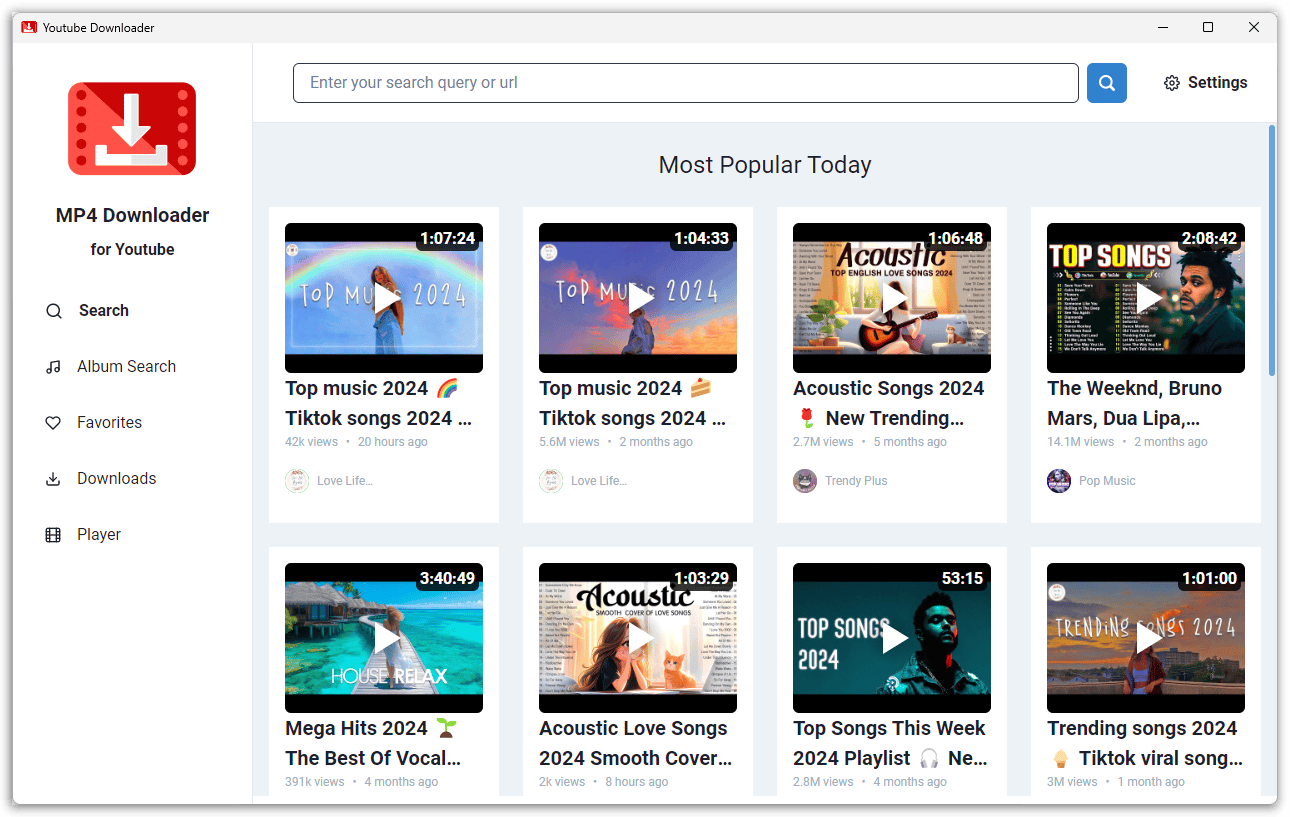Open title 'The Weeknd, Bruno Mars, Dua Lipa'
The width and height of the screenshot is (1290, 817).
coord(1135,403)
